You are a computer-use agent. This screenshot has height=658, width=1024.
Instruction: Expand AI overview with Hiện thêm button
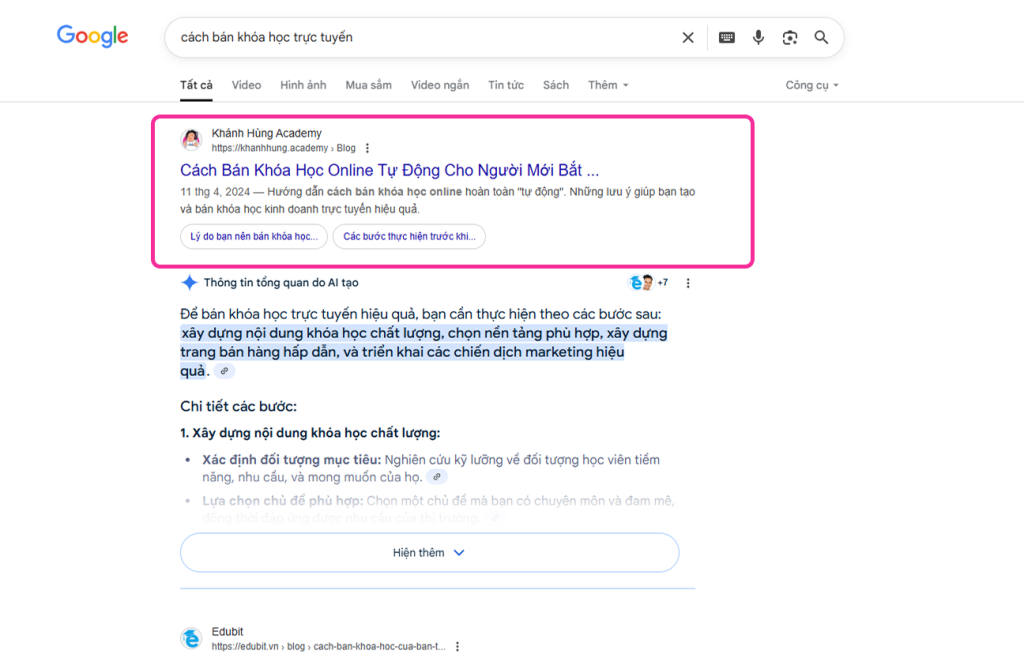pos(430,552)
